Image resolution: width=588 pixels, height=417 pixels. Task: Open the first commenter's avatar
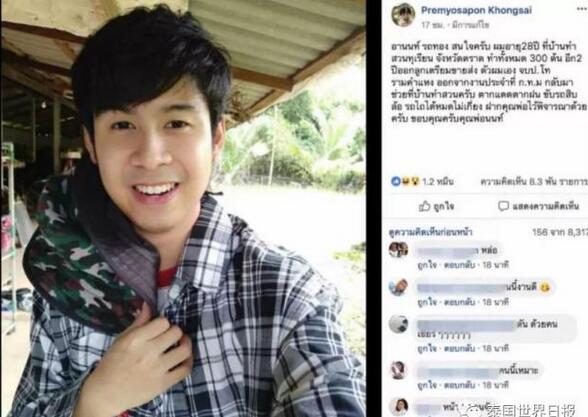[398, 249]
